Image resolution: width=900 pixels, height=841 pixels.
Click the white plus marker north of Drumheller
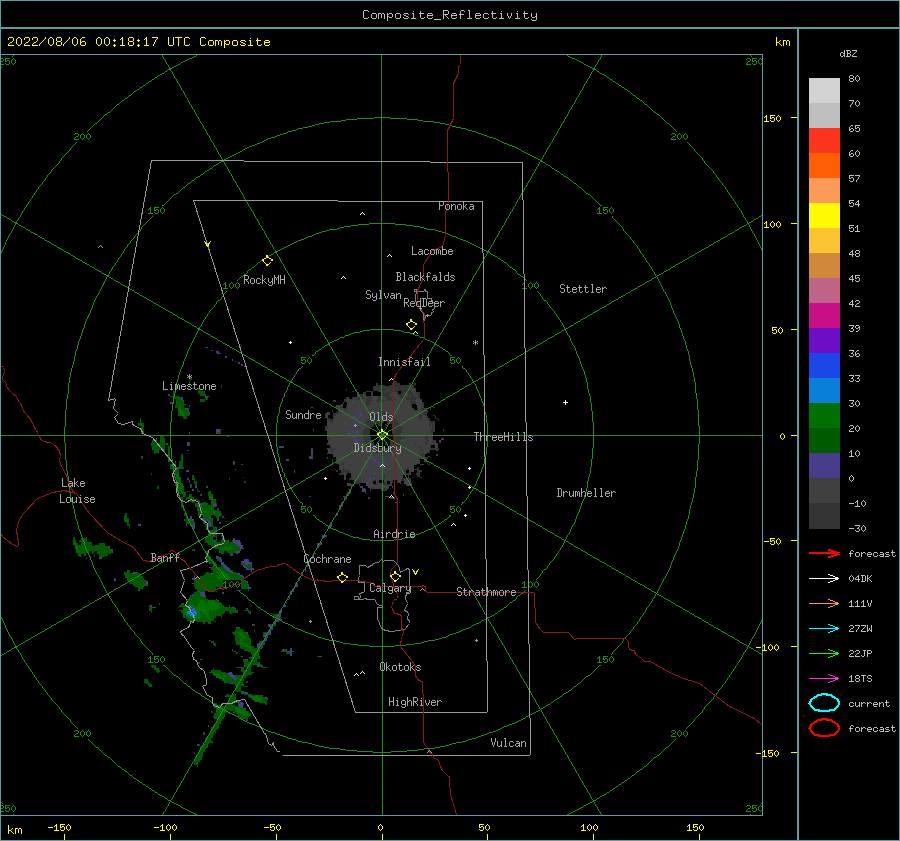(565, 402)
